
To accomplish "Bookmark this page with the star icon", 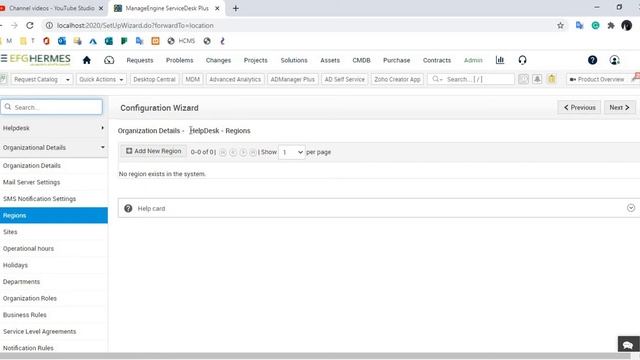I will click(560, 25).
